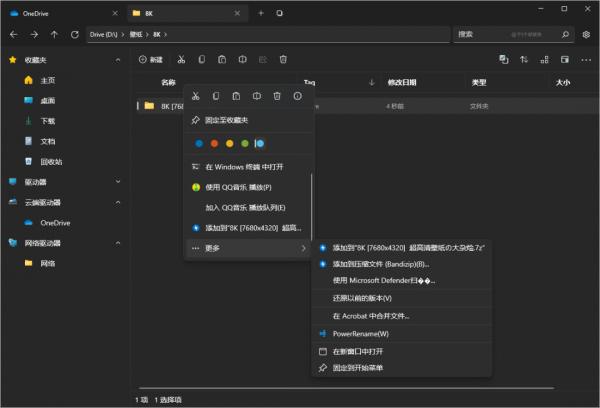Screen dimensions: 600x408
Task: Click the toolbar paste icon
Action: pyautogui.click(x=222, y=59)
